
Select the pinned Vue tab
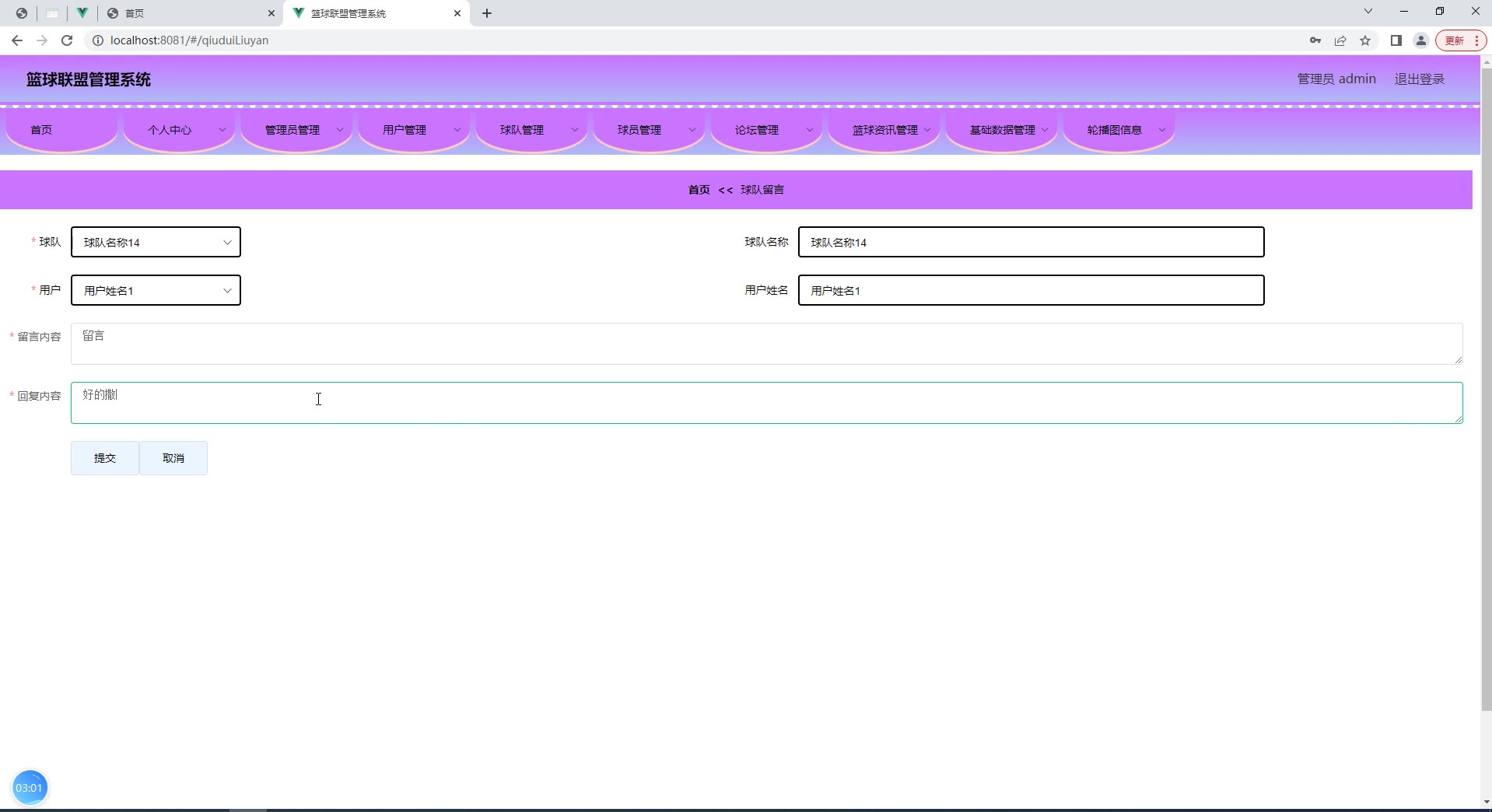coord(82,13)
